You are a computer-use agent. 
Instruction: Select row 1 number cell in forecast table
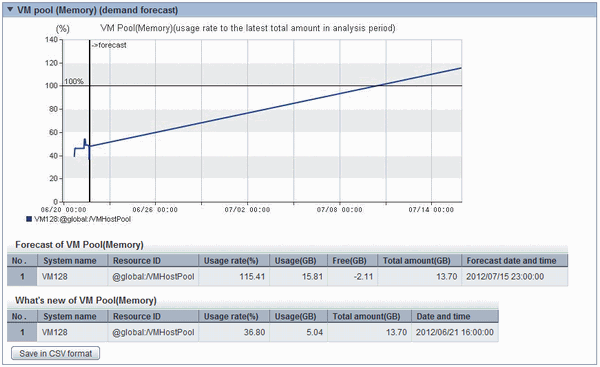pos(22,277)
